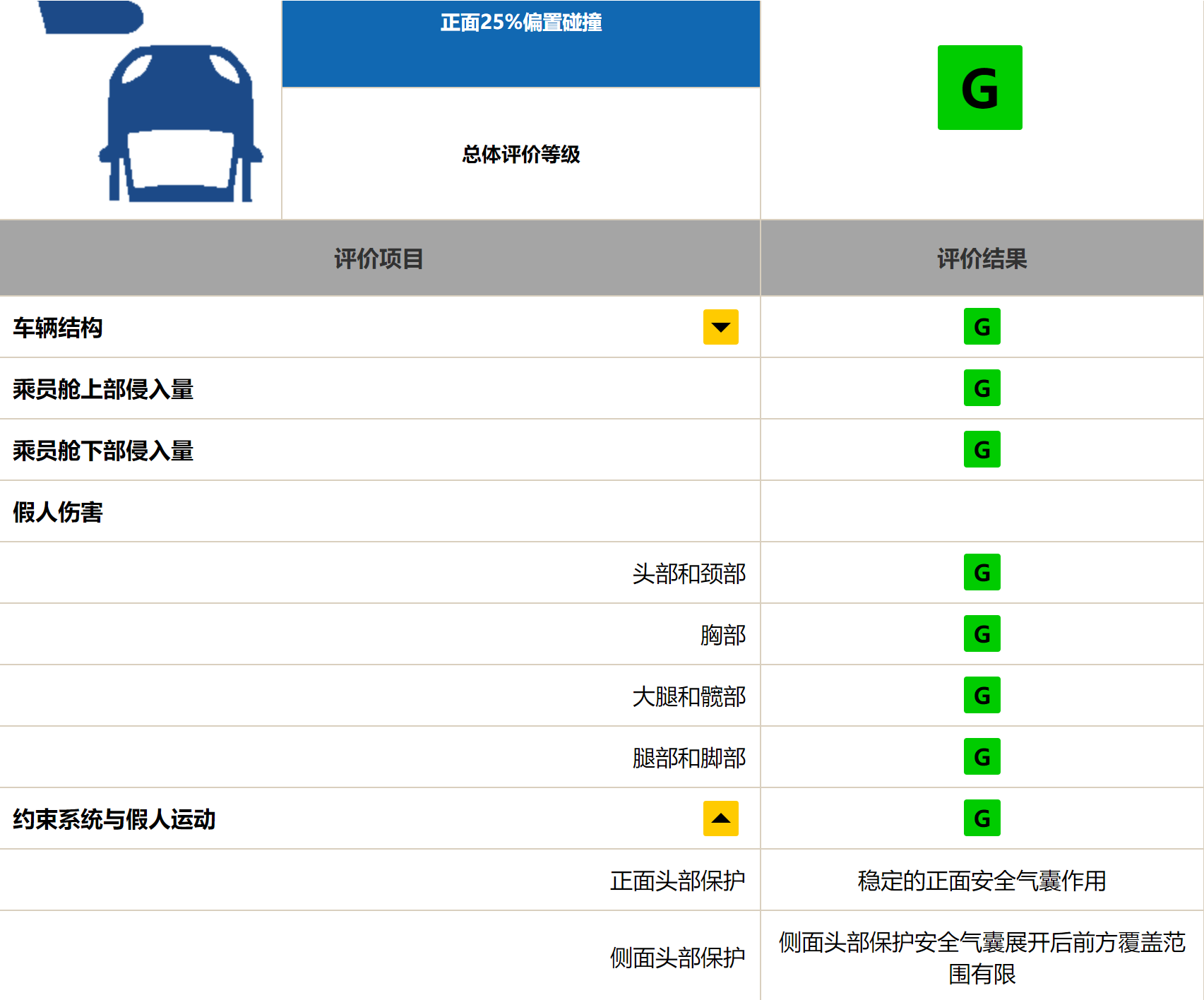1204x1000 pixels.
Task: Click the G rating for 胸部
Action: (982, 633)
